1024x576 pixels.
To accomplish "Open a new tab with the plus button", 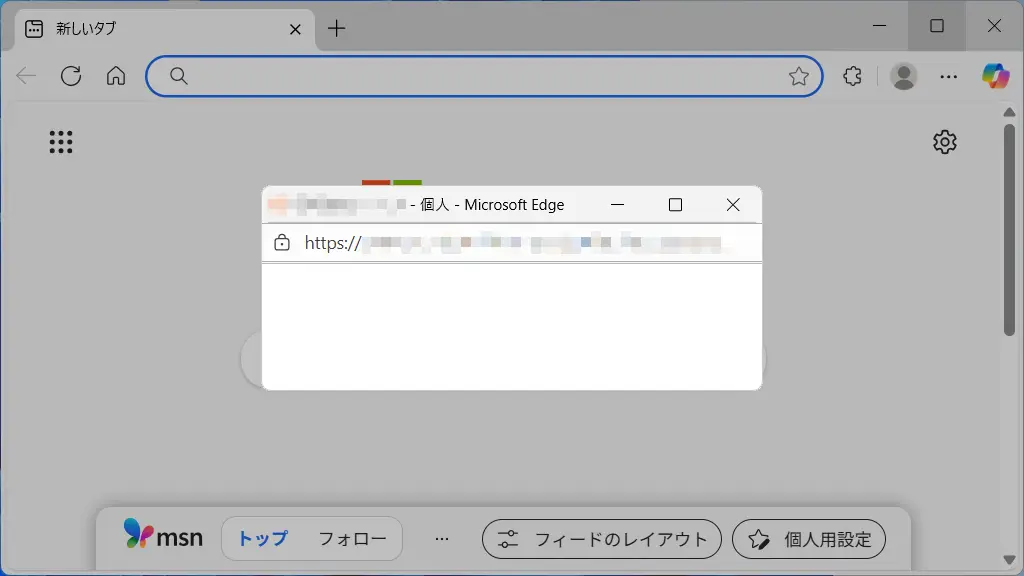I will pos(337,28).
